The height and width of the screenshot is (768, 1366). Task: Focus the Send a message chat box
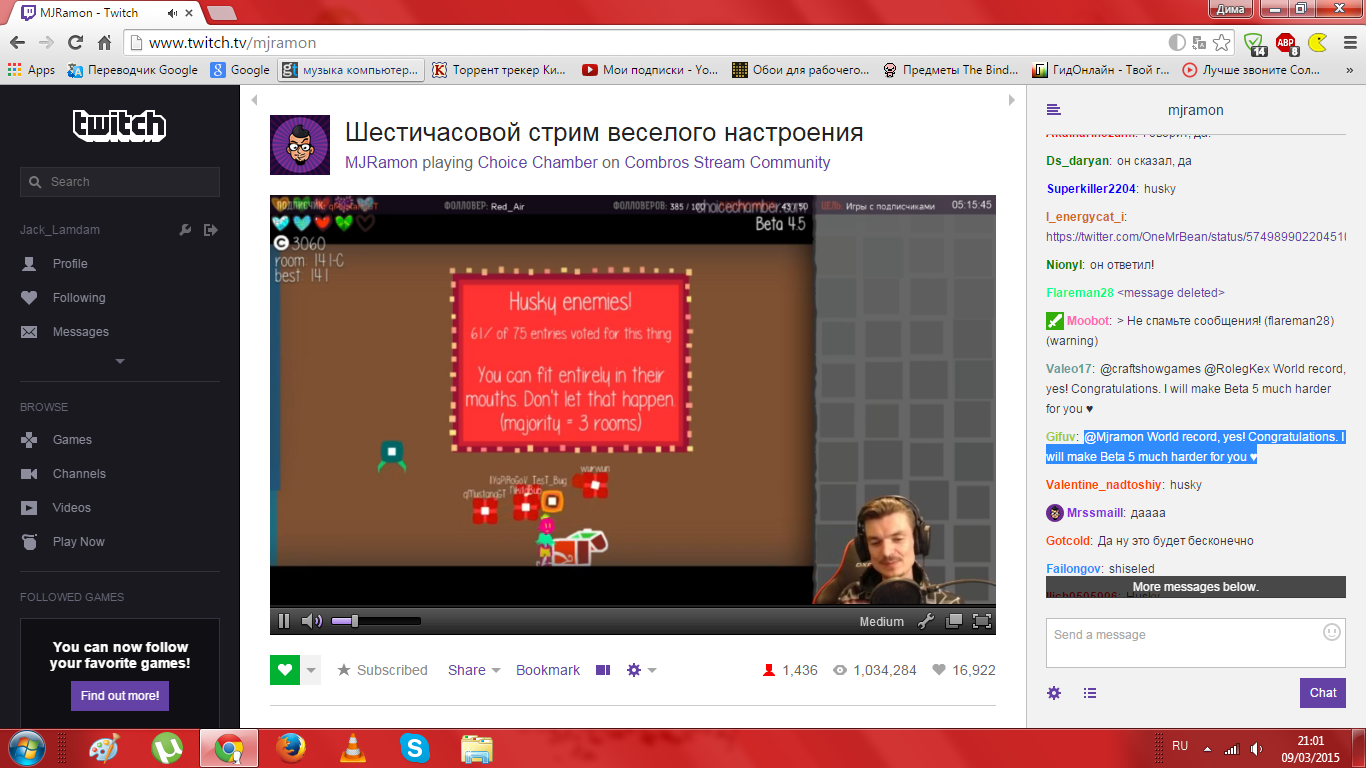click(x=1196, y=642)
